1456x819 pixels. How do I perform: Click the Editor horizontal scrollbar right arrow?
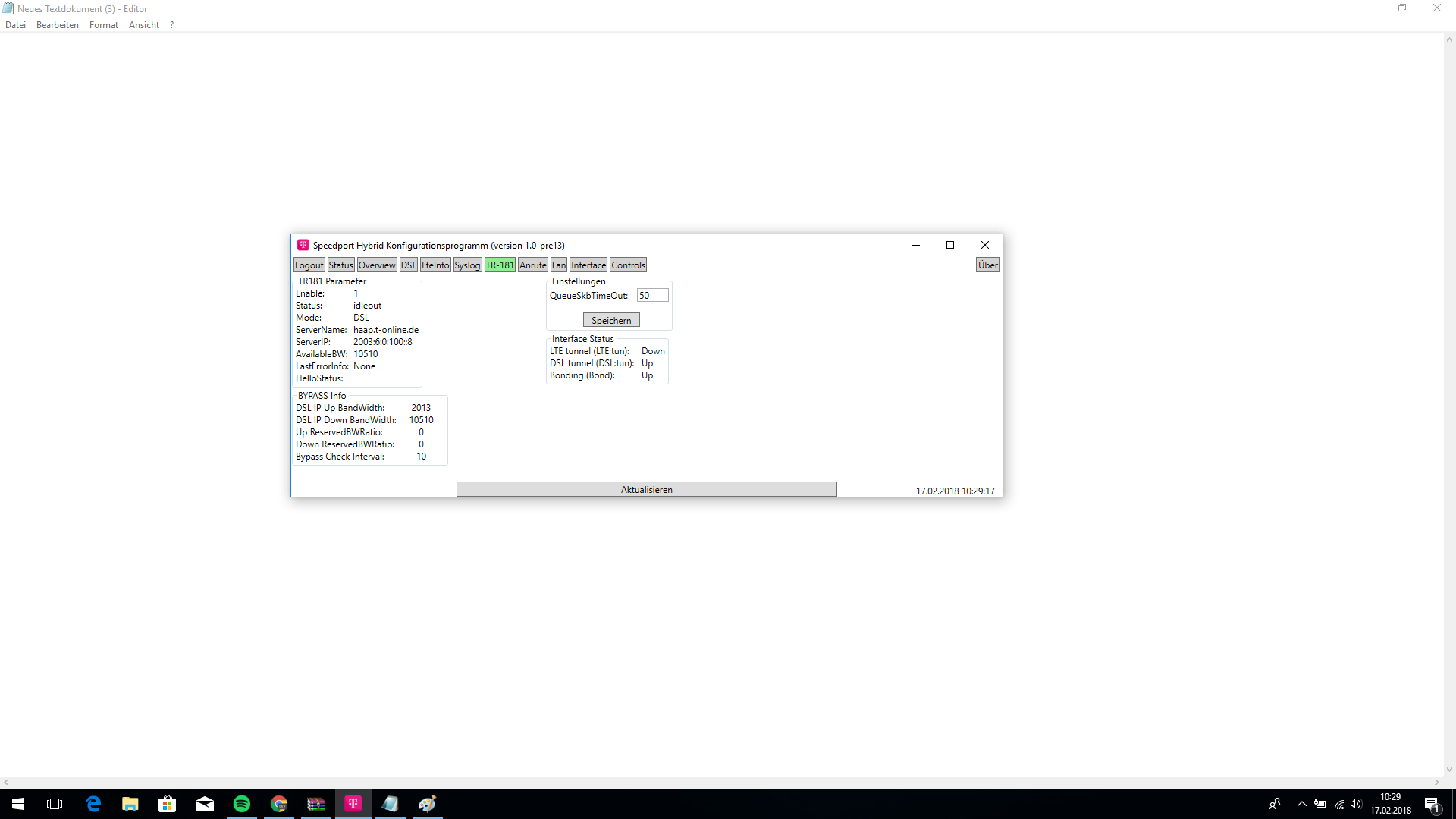pos(1436,782)
